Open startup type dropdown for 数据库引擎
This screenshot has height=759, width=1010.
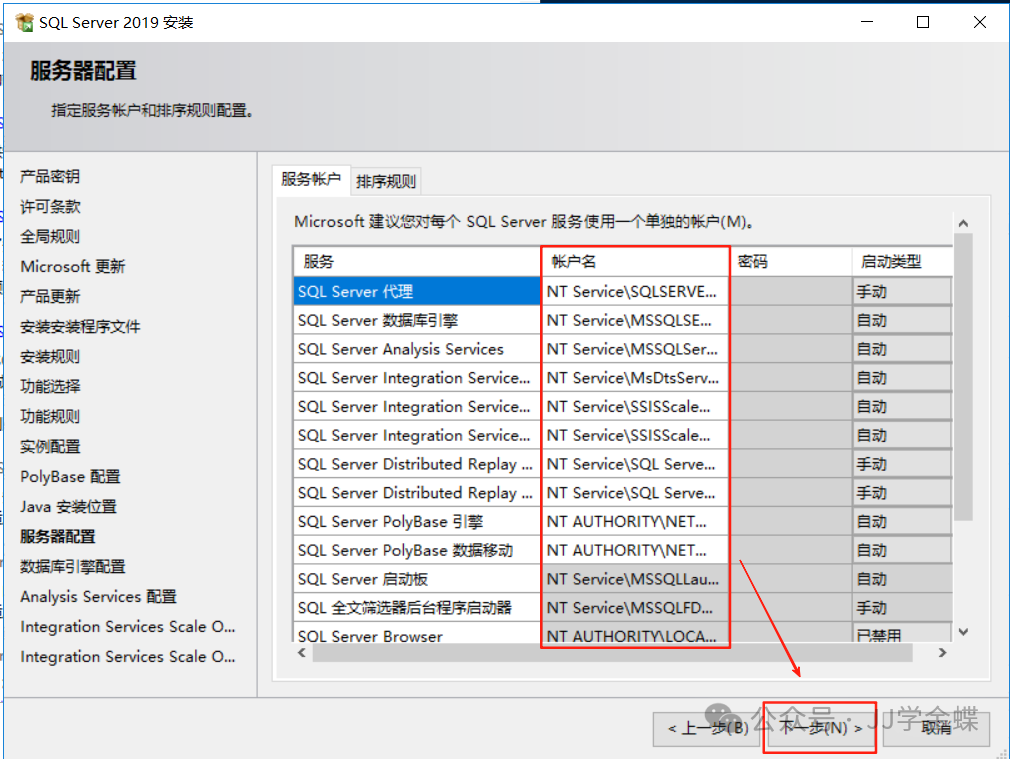click(x=902, y=320)
